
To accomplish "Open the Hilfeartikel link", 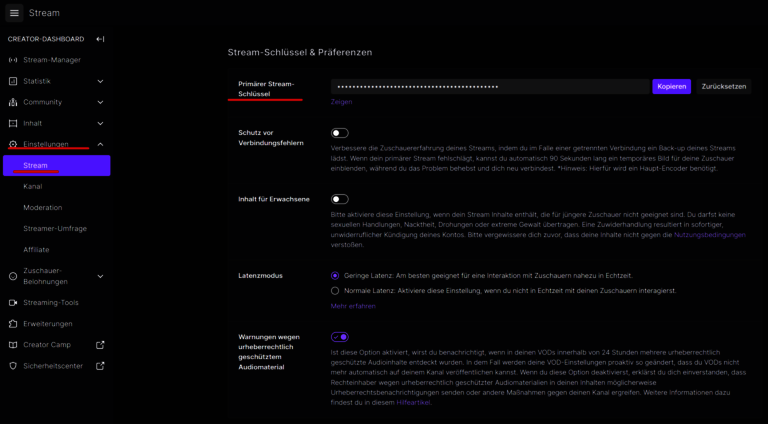I will click(413, 402).
